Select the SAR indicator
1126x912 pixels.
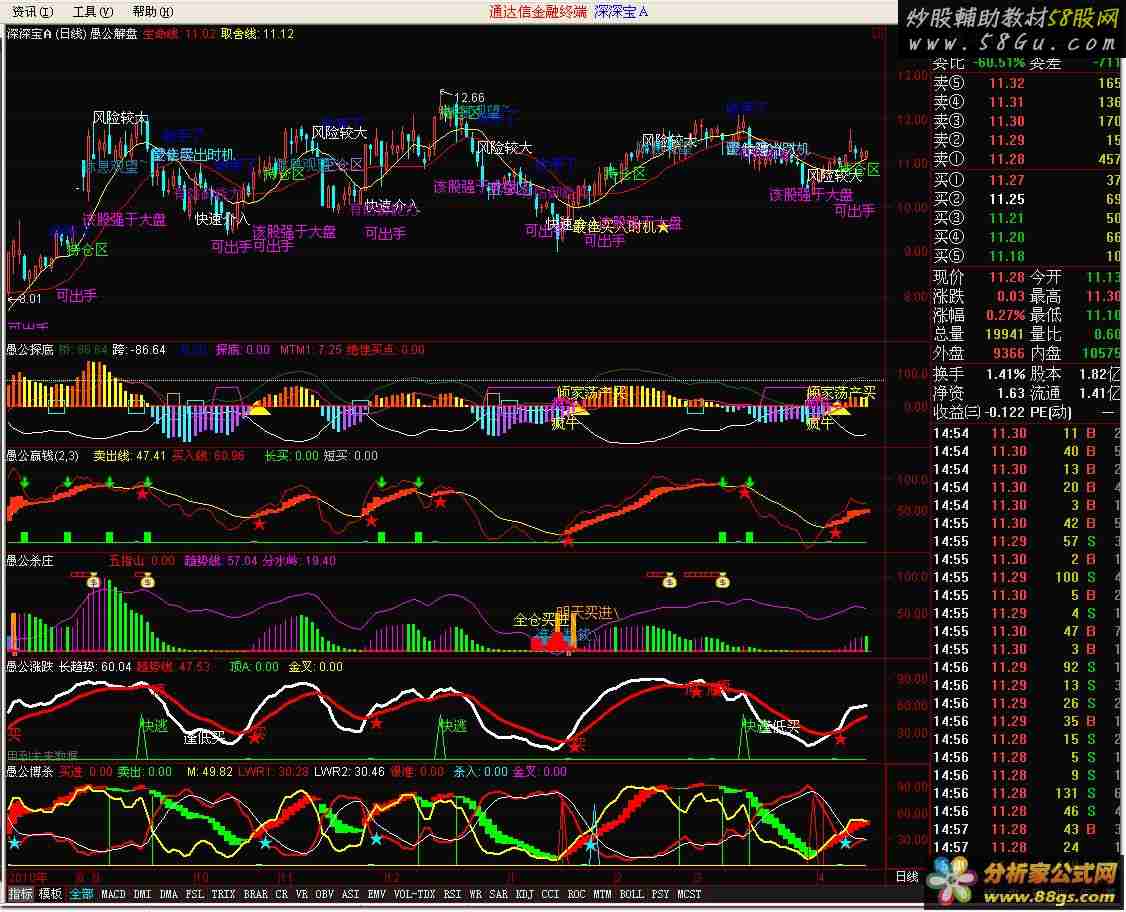pyautogui.click(x=498, y=894)
